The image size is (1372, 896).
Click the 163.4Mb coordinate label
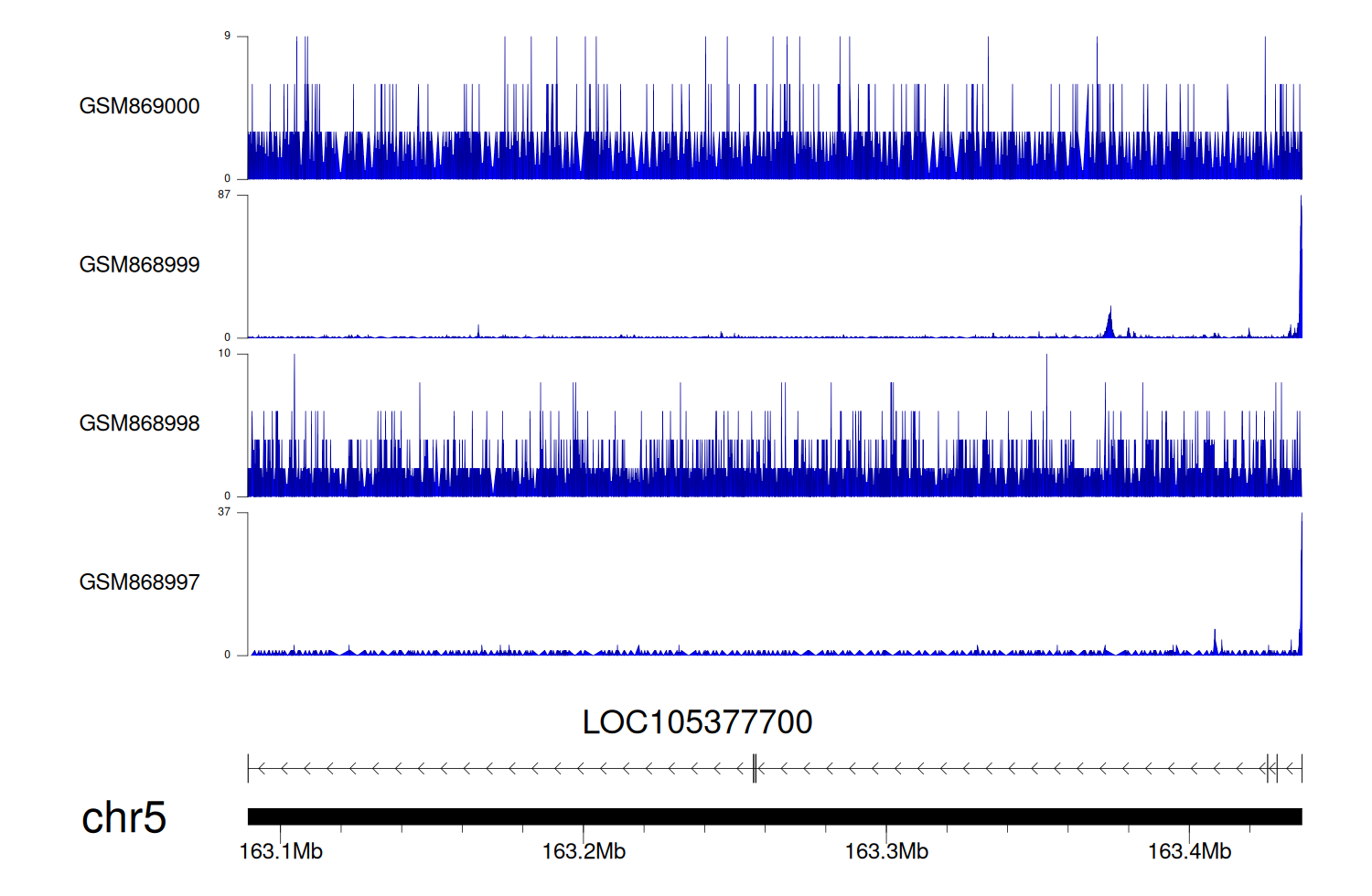coord(1189,852)
